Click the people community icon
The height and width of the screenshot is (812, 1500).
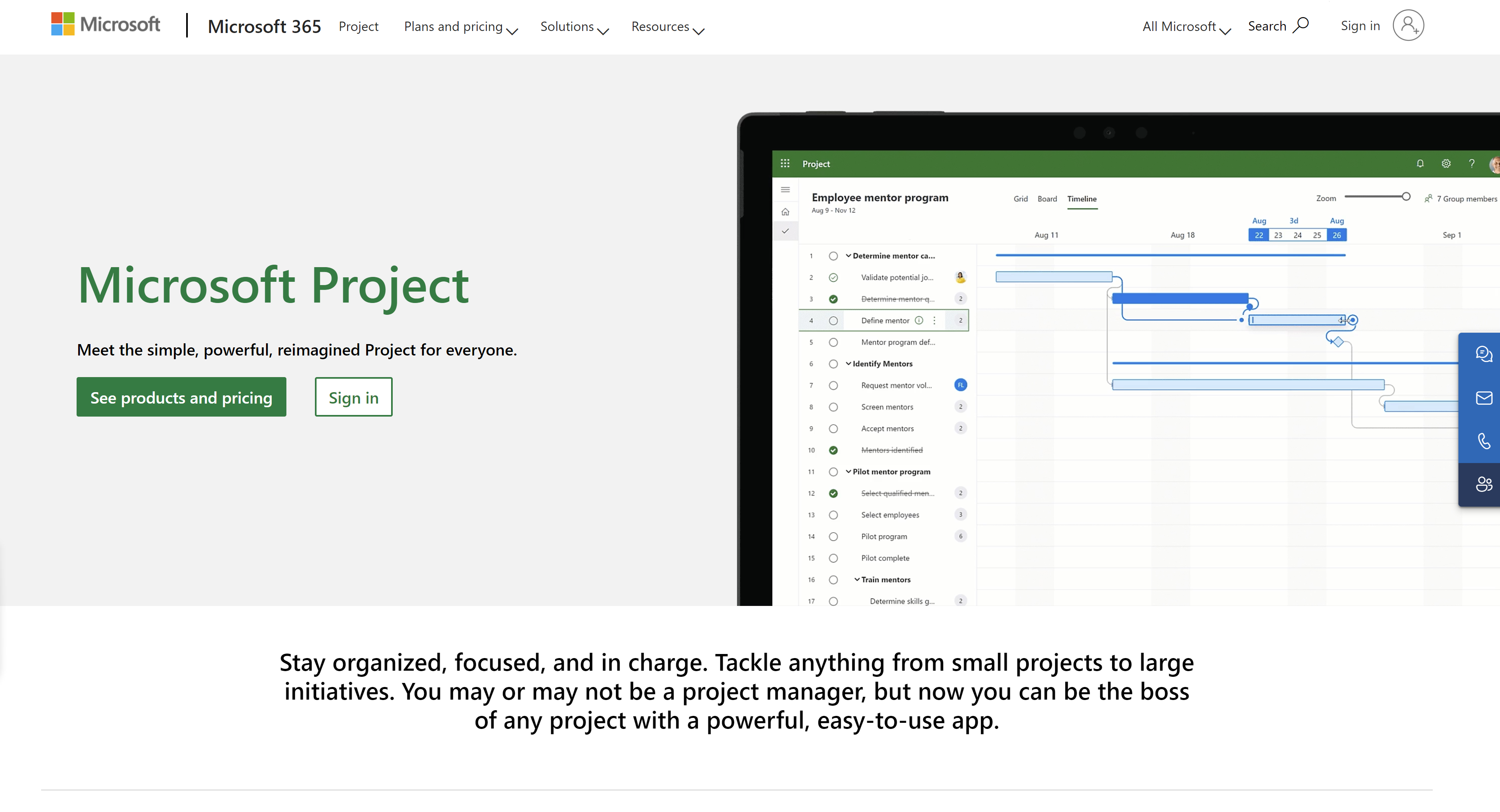coord(1484,484)
